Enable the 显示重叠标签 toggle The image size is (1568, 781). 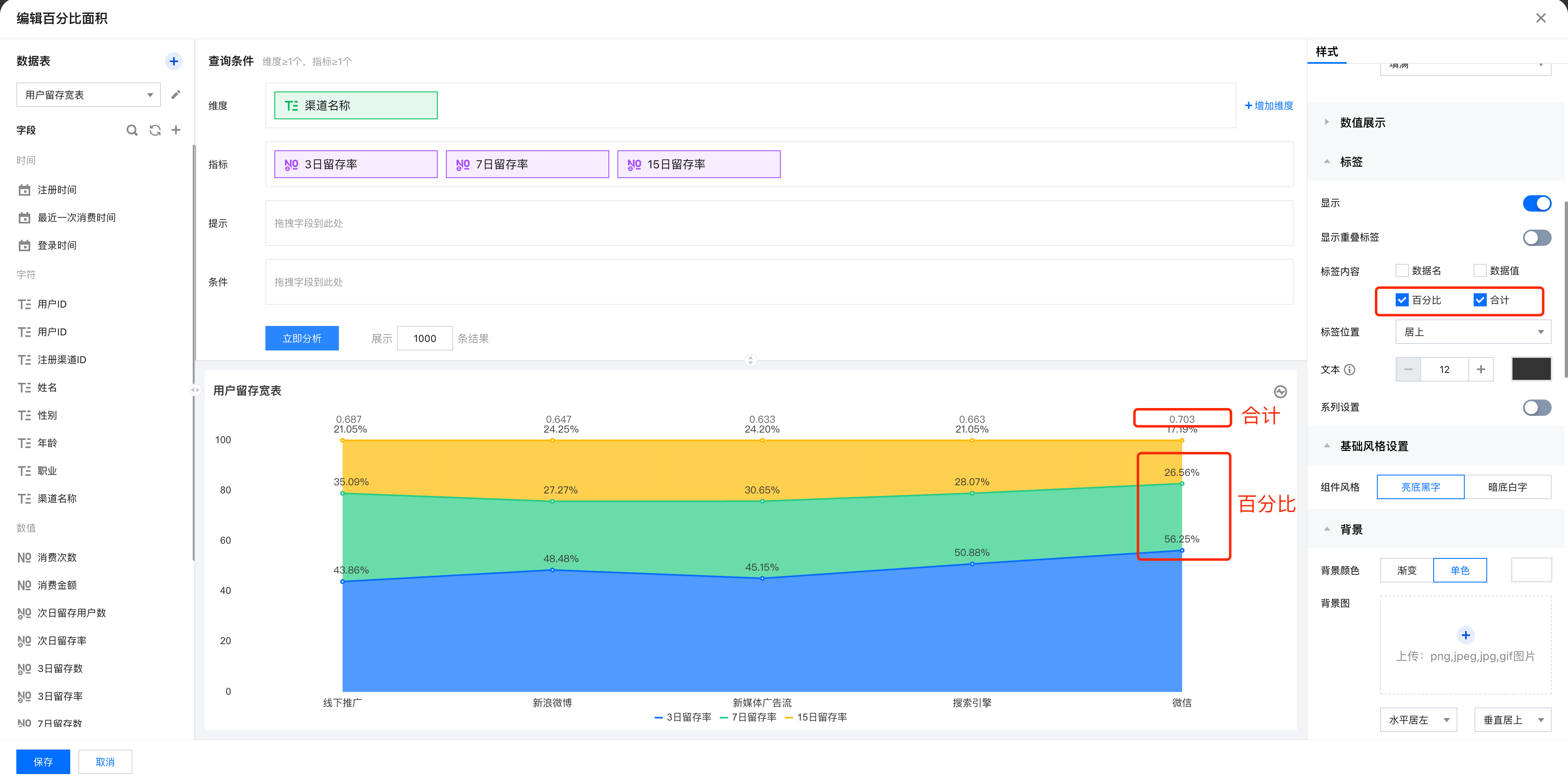point(1536,237)
